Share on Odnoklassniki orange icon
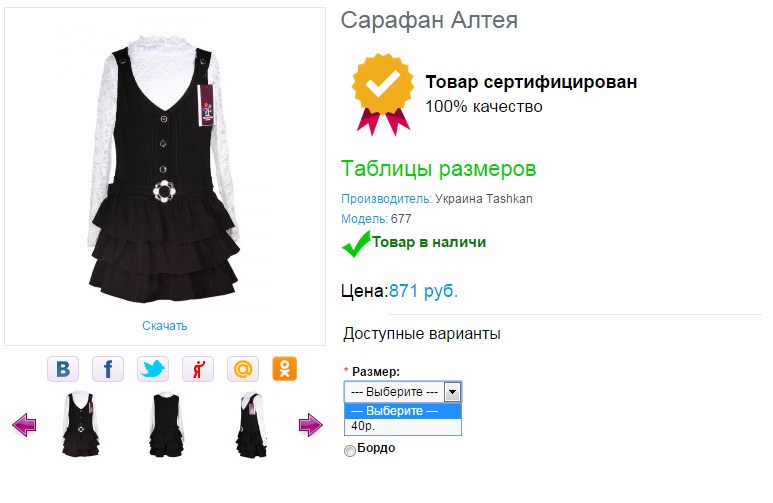The width and height of the screenshot is (773, 503). (284, 369)
